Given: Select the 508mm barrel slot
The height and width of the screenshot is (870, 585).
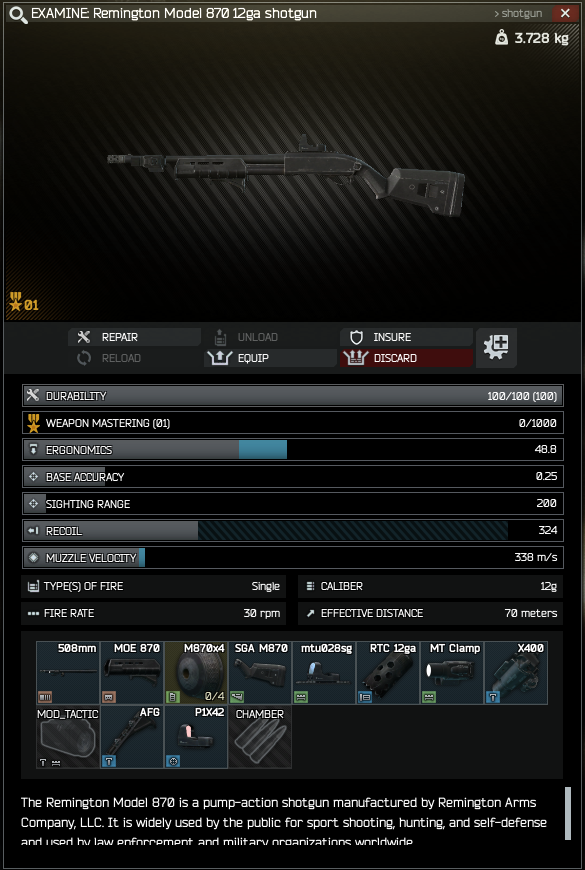Looking at the screenshot, I should [68, 672].
